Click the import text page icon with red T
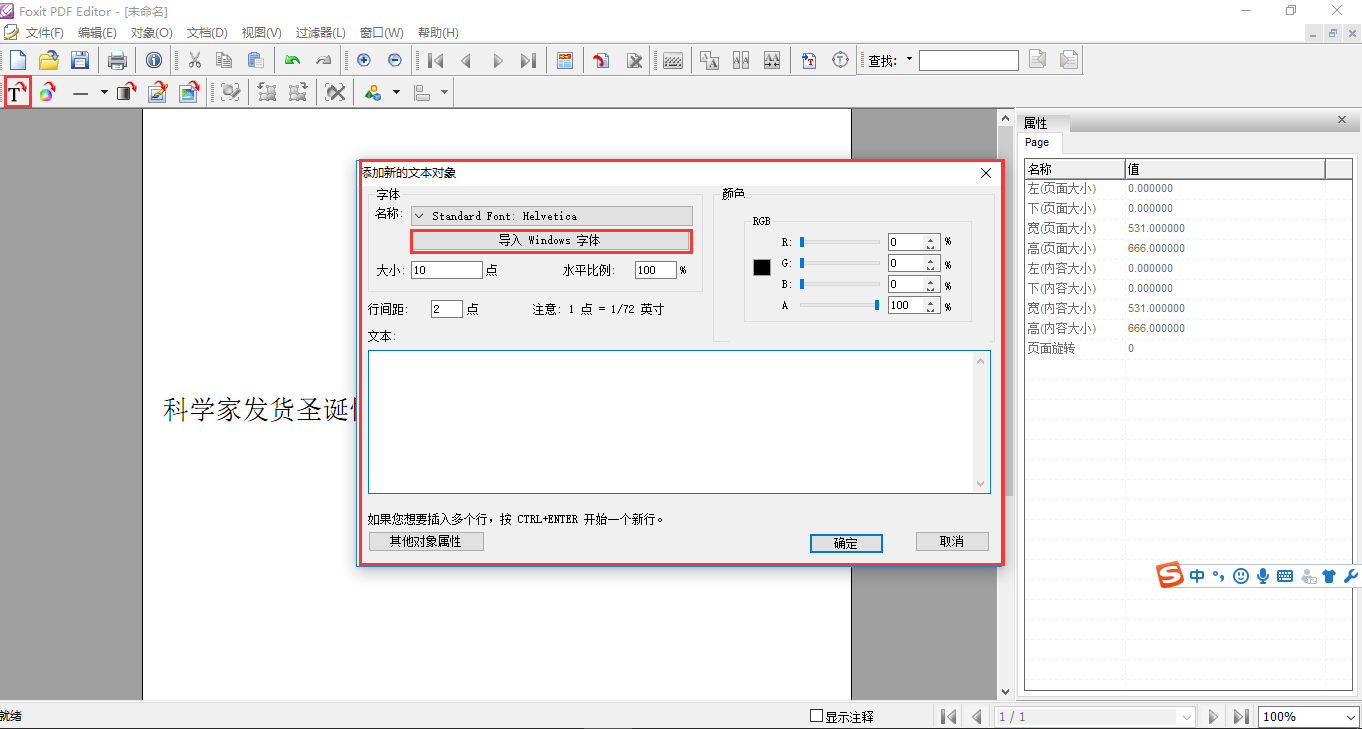Viewport: 1362px width, 729px height. click(809, 60)
